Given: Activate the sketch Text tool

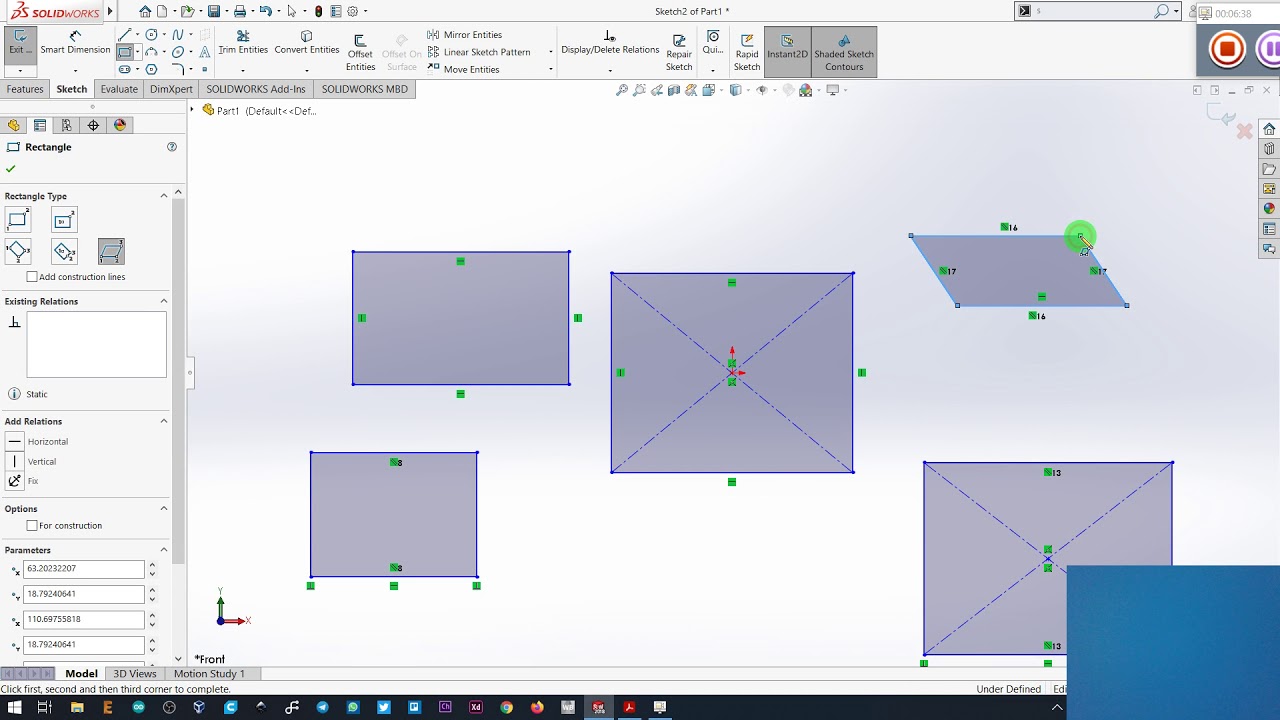Looking at the screenshot, I should 204,52.
